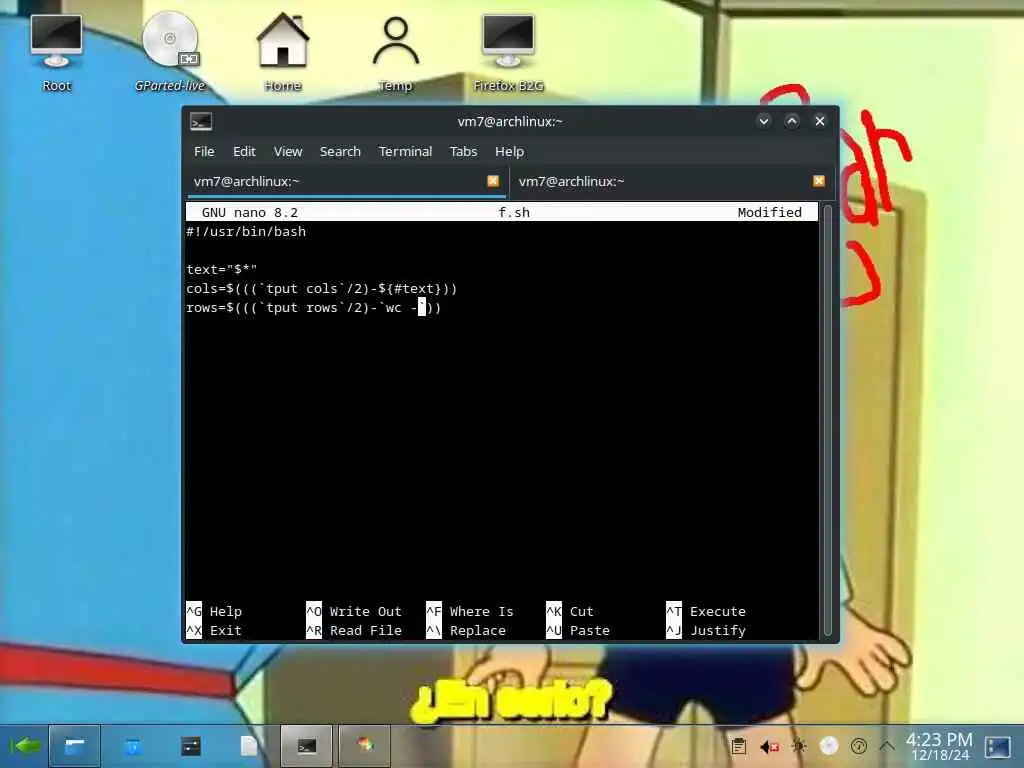Click the 'text="$*"' line
This screenshot has width=1024, height=768.
click(222, 270)
